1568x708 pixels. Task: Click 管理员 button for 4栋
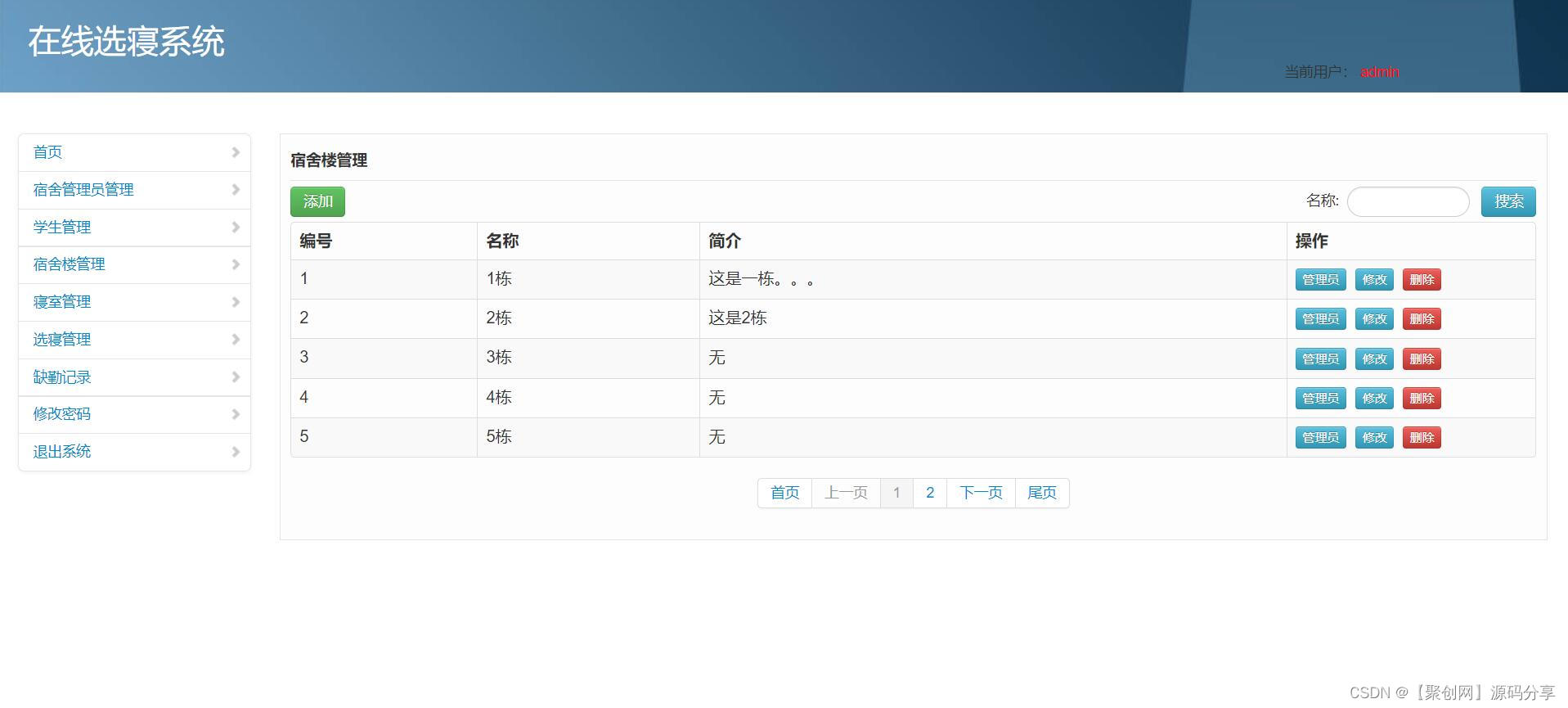pos(1320,399)
